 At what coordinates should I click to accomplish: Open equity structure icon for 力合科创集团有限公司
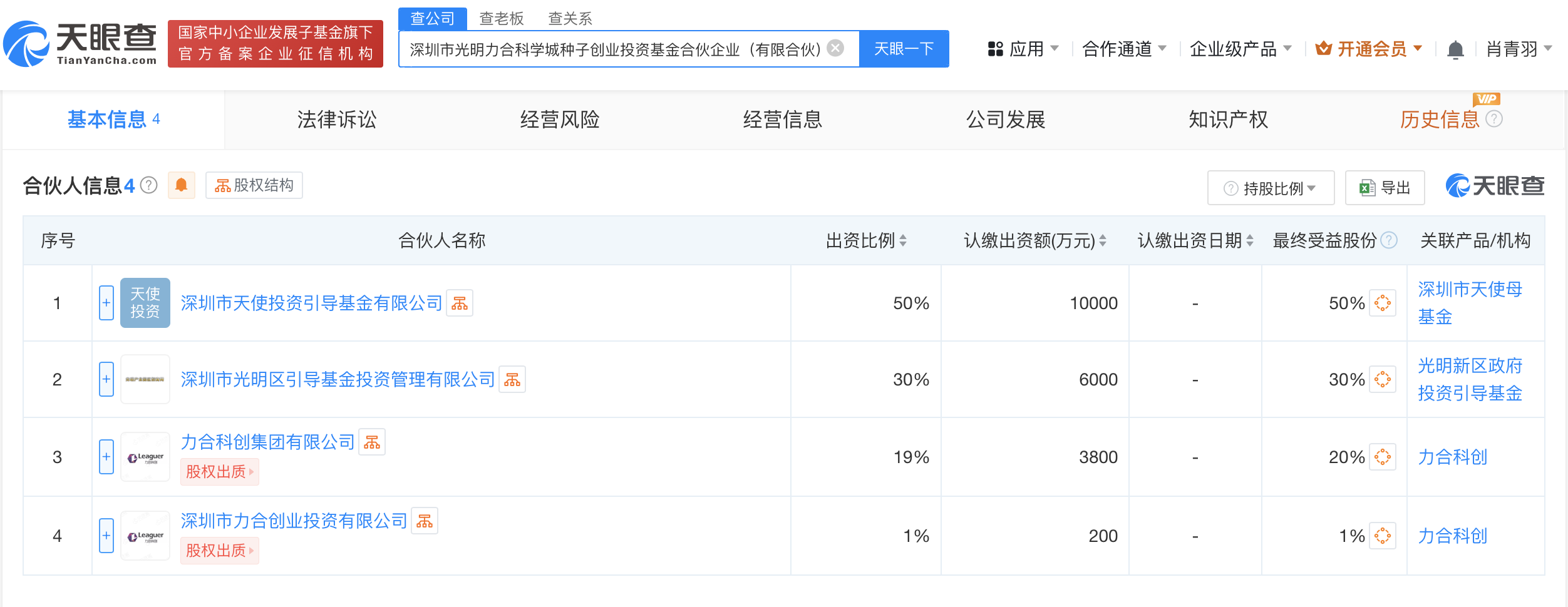point(372,442)
